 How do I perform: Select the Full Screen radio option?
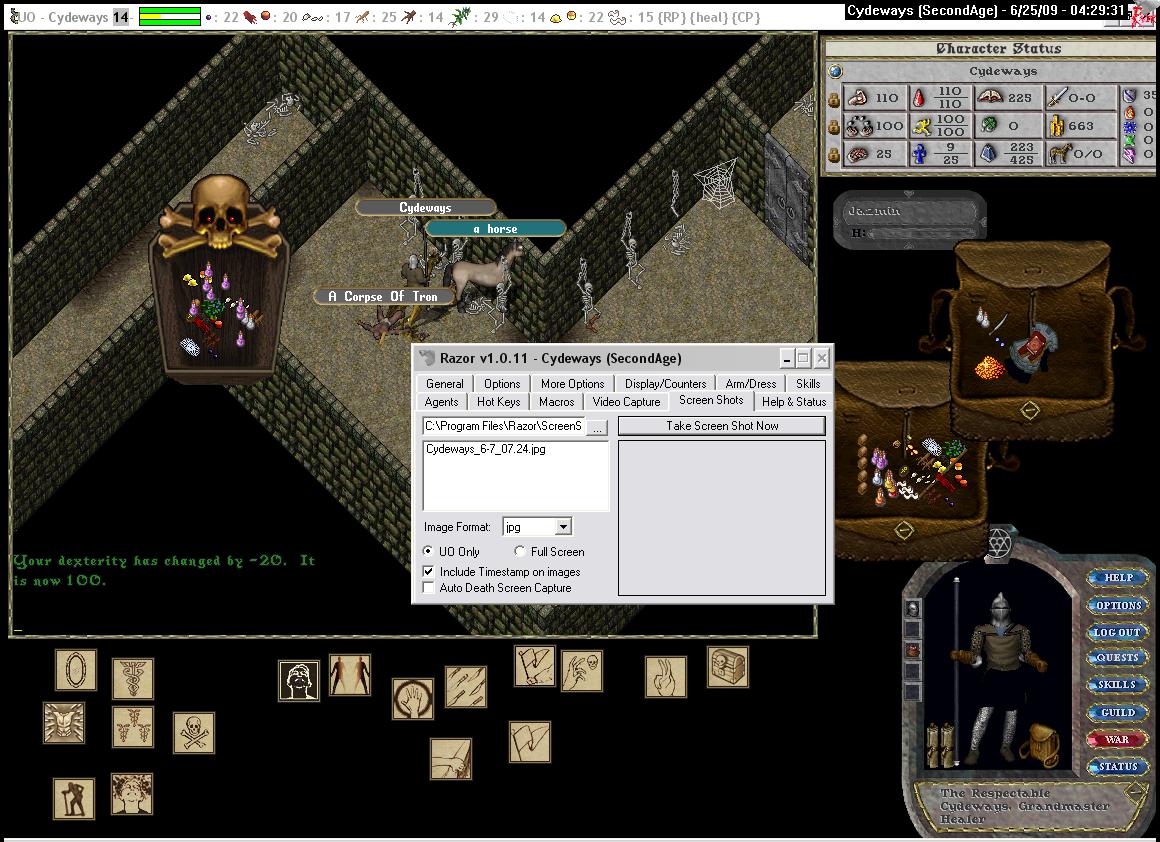pos(520,552)
